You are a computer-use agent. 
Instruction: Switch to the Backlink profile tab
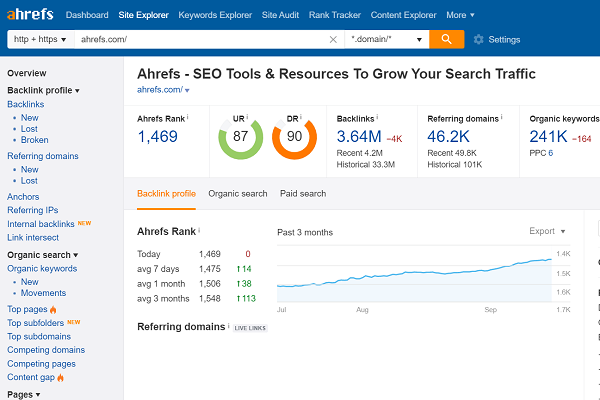click(166, 194)
